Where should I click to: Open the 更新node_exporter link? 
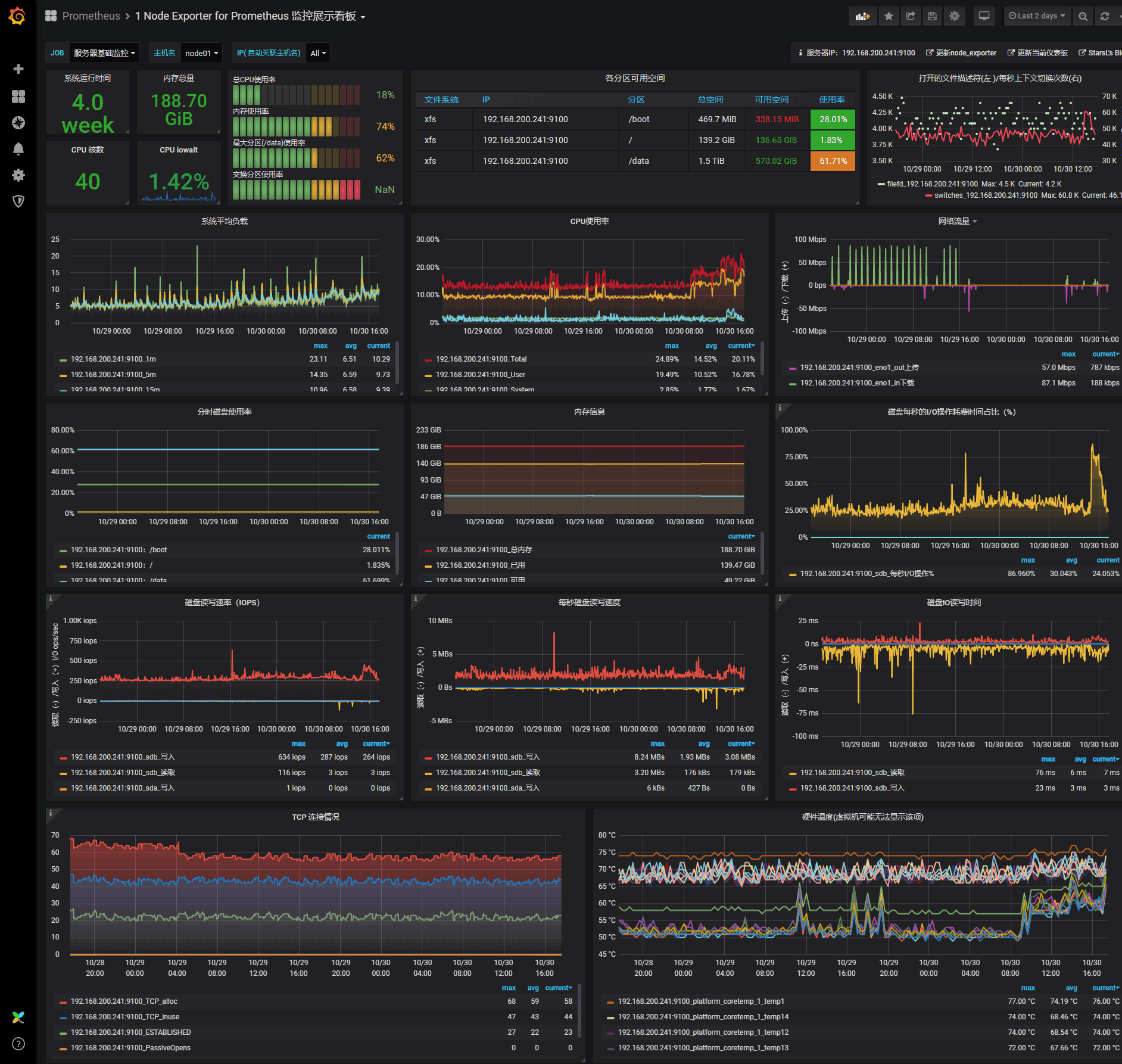(x=961, y=52)
